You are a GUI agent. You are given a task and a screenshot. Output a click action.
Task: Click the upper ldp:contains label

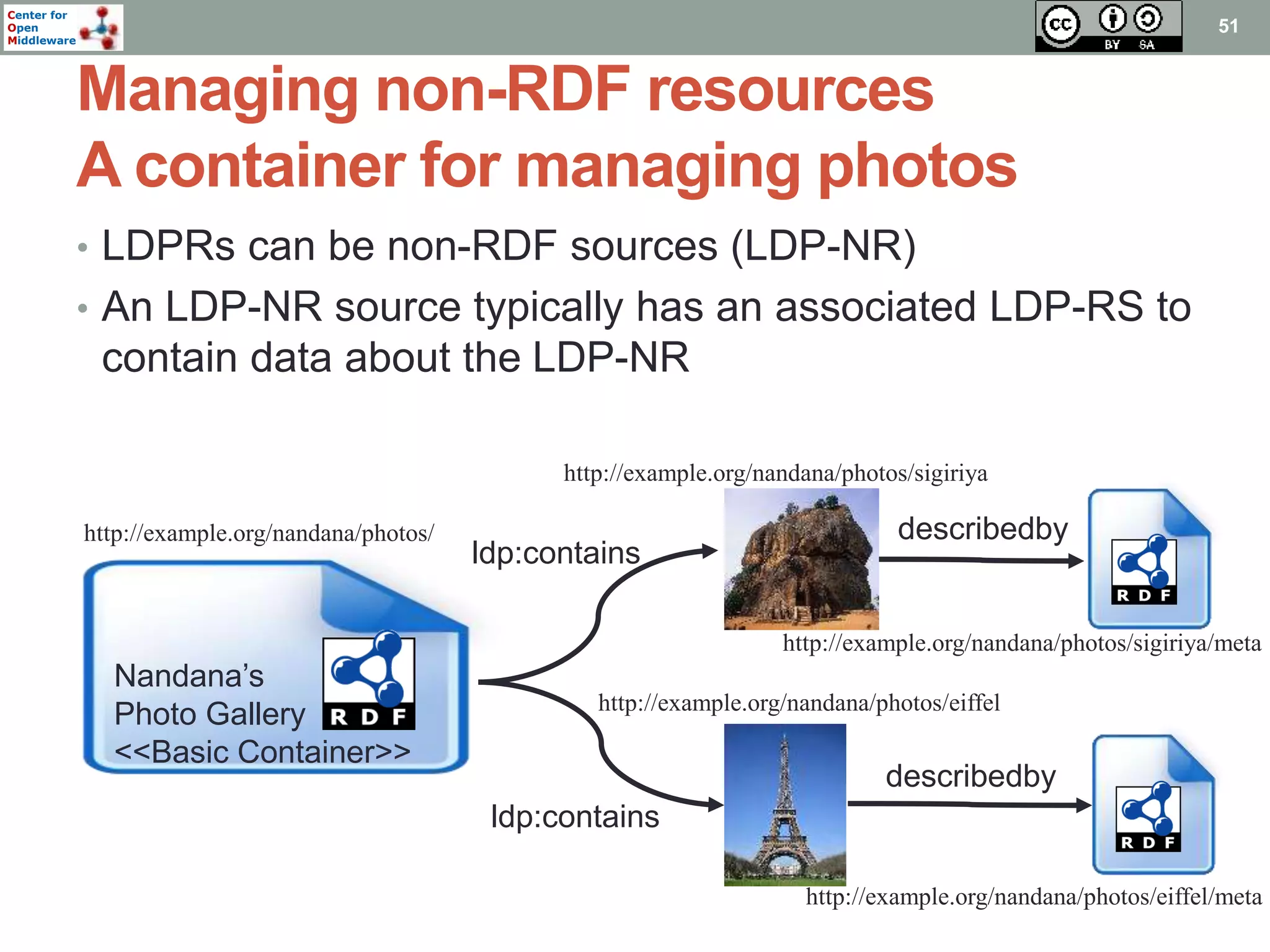point(556,552)
